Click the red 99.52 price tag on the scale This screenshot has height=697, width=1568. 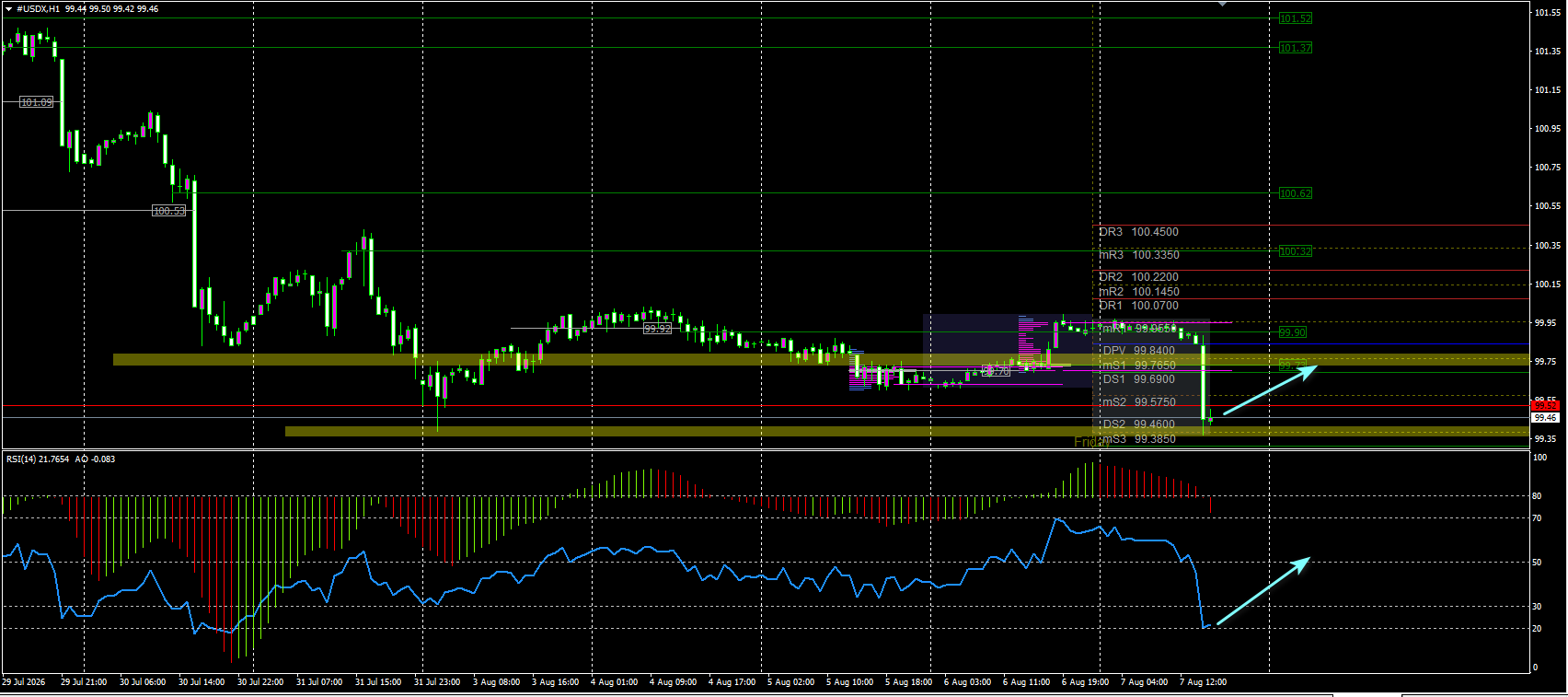(x=1545, y=405)
